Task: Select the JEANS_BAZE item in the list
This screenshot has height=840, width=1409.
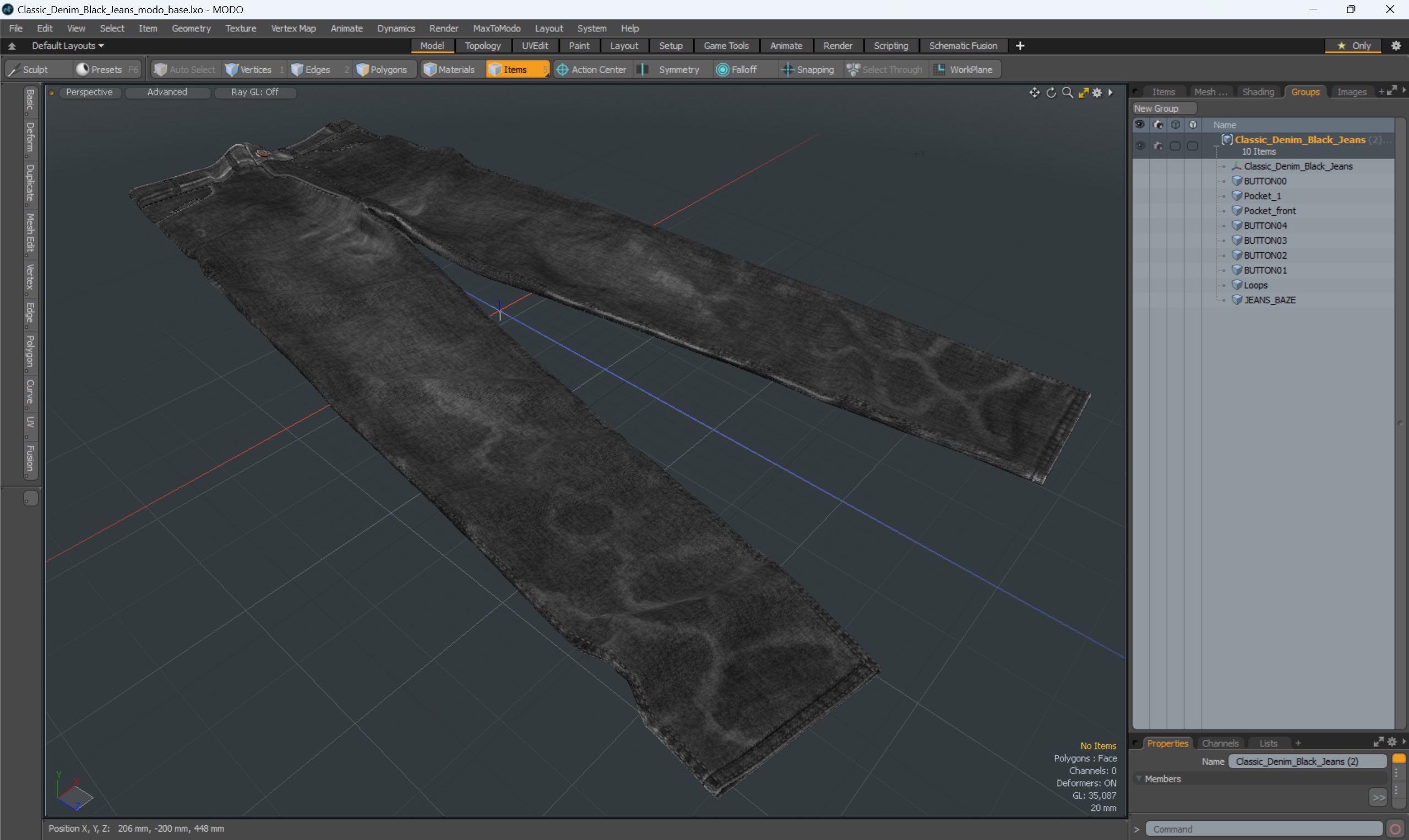Action: [x=1270, y=300]
